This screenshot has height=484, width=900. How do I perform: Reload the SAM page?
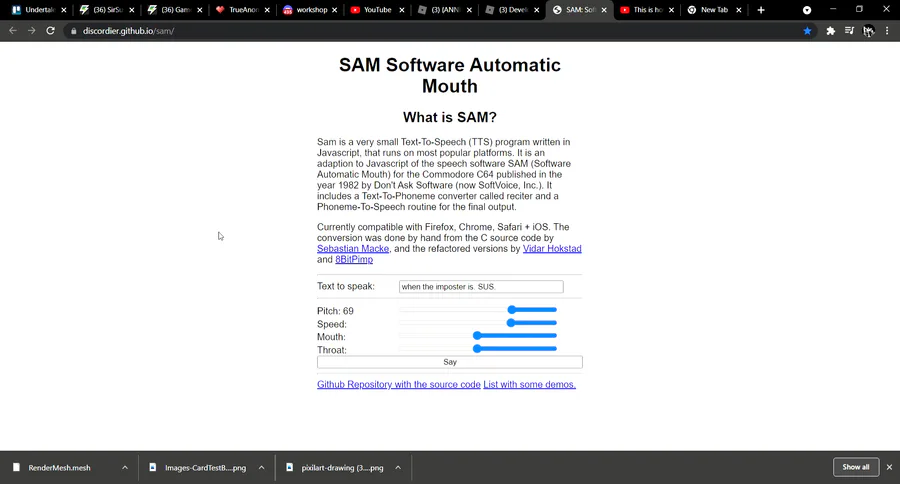click(51, 31)
